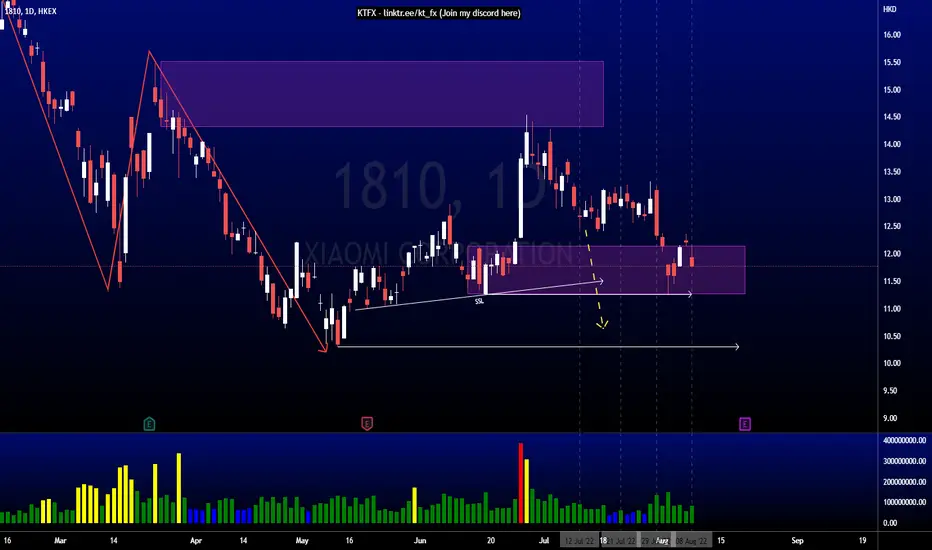Screen dimensions: 932x550
Task: Click the 1810, 1D, HKEX symbol legend
Action: [30, 11]
